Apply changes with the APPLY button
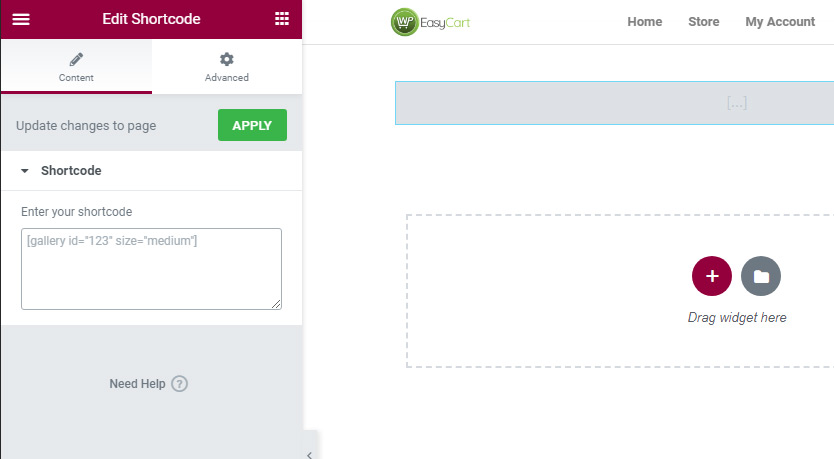This screenshot has width=834, height=459. tap(252, 125)
